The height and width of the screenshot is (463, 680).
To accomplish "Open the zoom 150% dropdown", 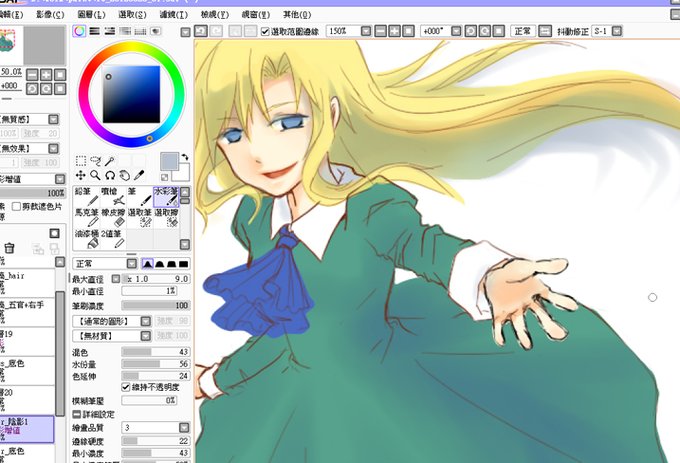I will point(366,31).
